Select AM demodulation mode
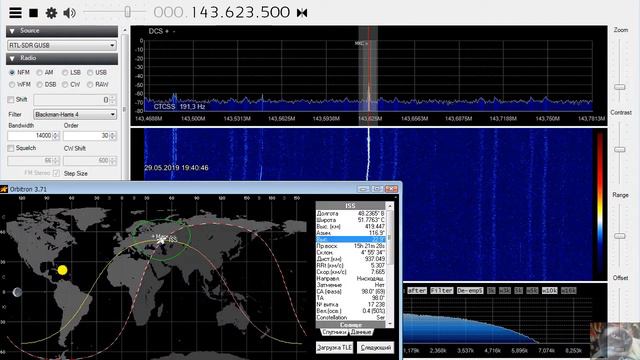This screenshot has width=640, height=360. 45,72
